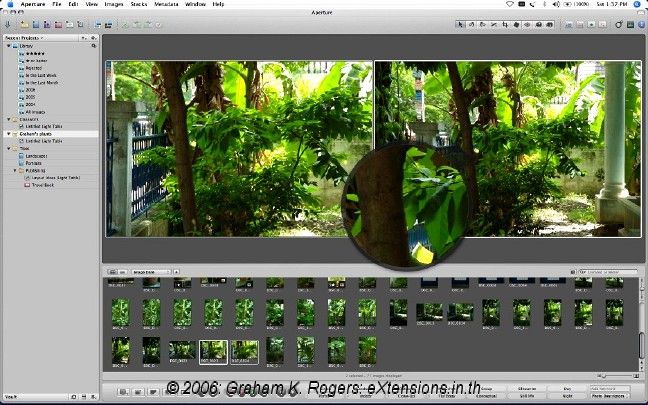The height and width of the screenshot is (405, 648).
Task: Click the New Light Table icon
Action: click(81, 25)
